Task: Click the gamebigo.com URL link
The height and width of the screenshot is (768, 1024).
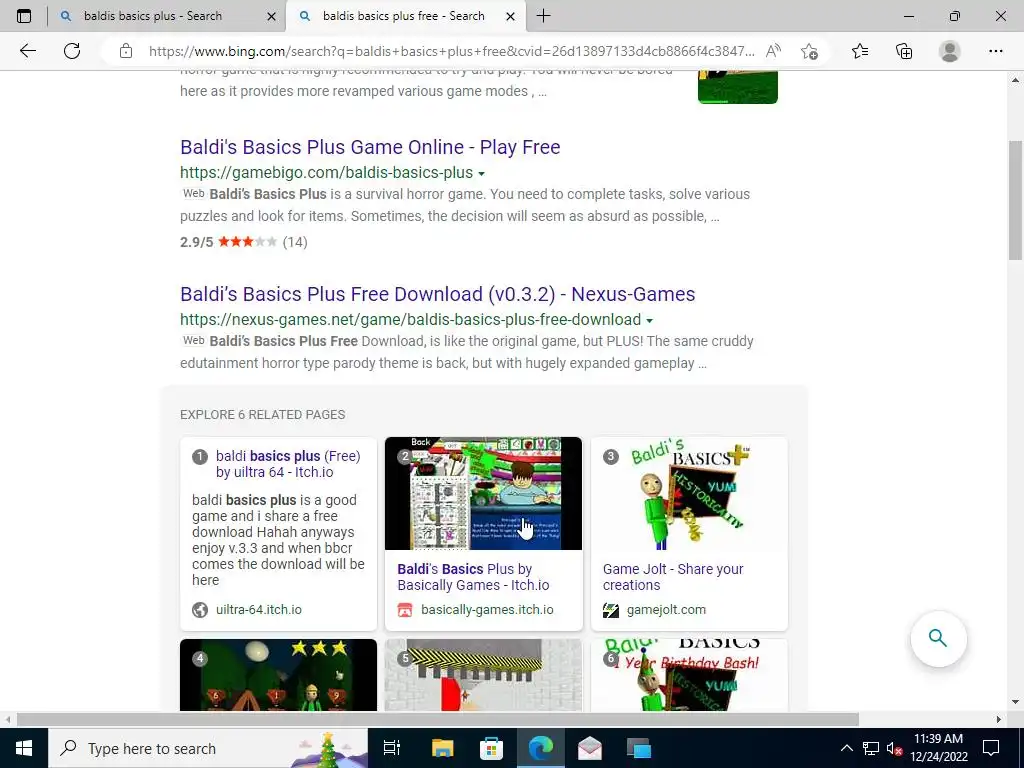Action: (x=327, y=172)
